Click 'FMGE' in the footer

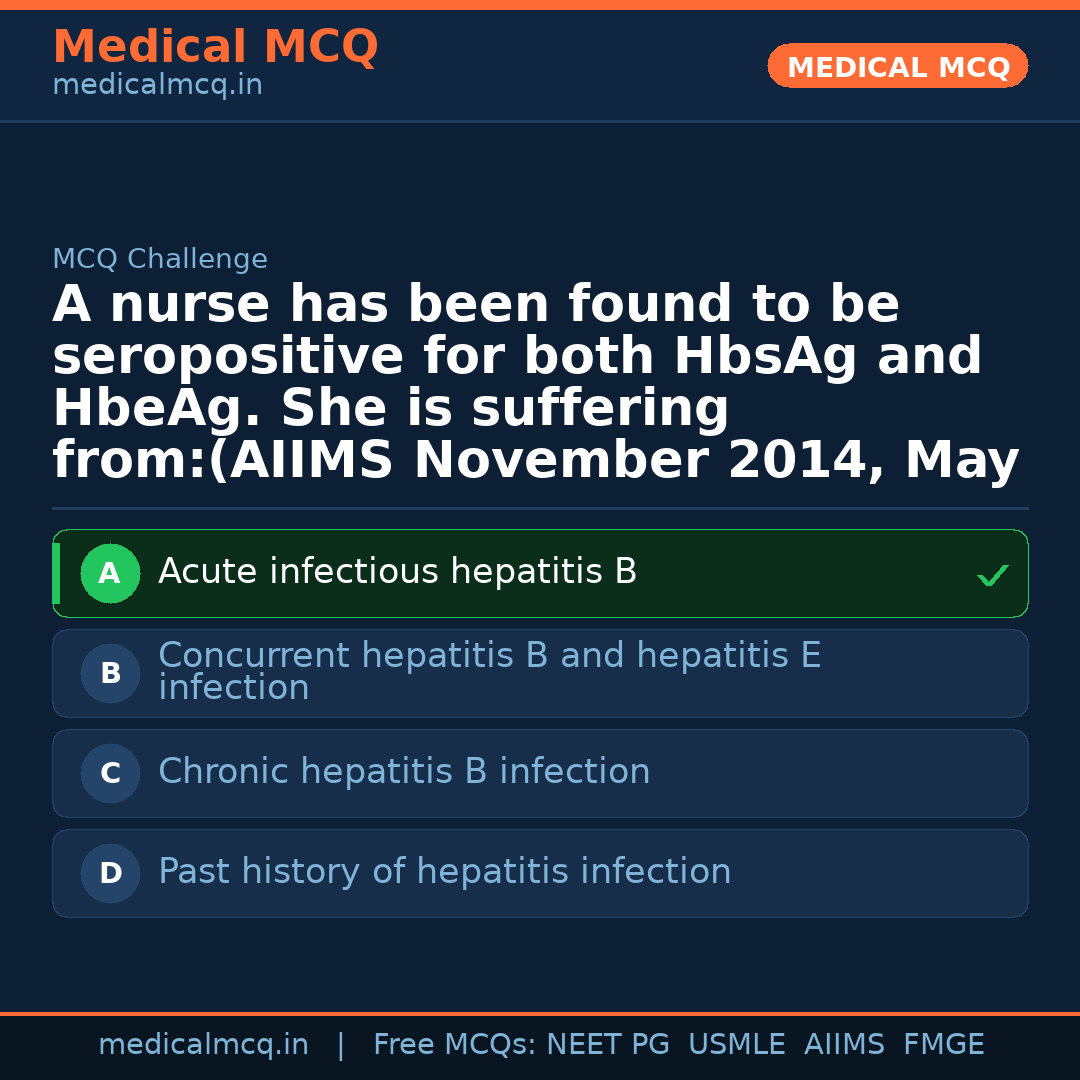coord(943,1045)
